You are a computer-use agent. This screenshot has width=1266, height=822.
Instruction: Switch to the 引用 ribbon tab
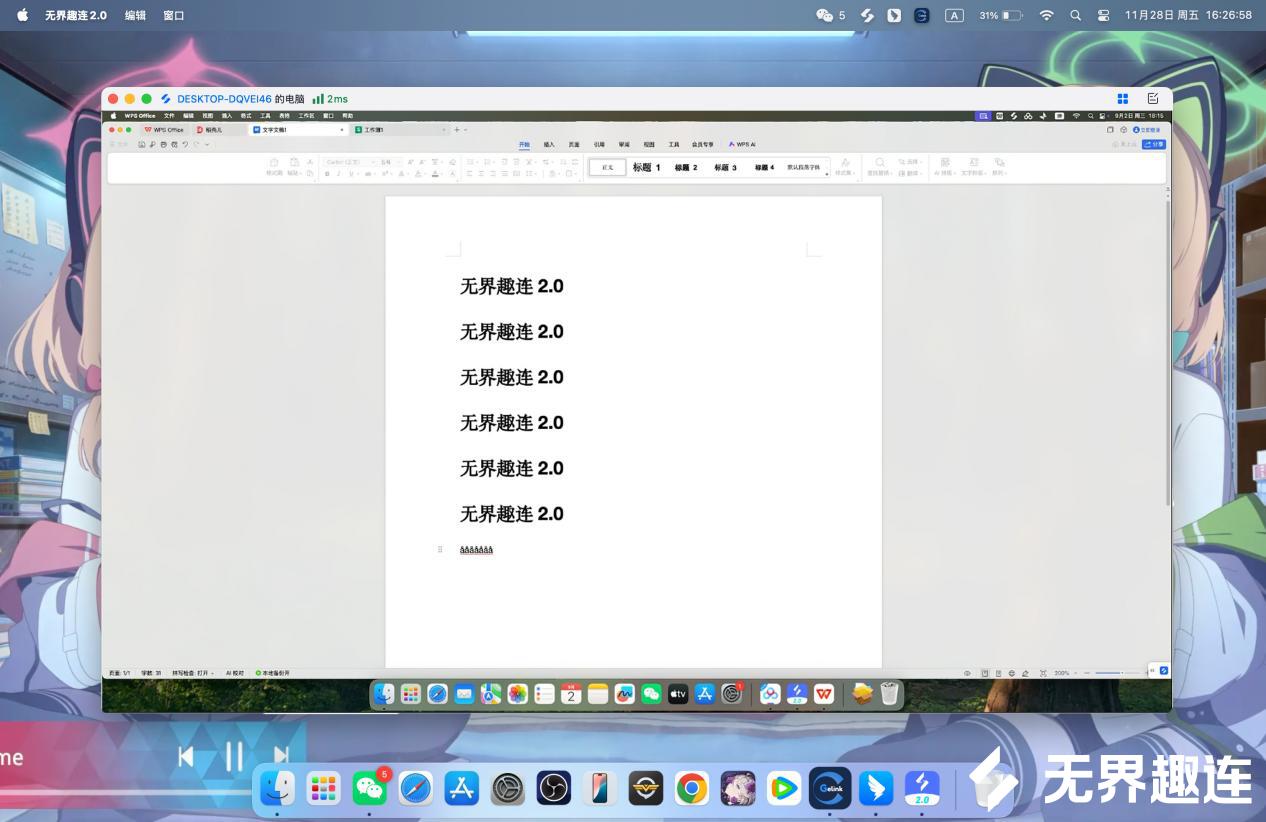[599, 145]
